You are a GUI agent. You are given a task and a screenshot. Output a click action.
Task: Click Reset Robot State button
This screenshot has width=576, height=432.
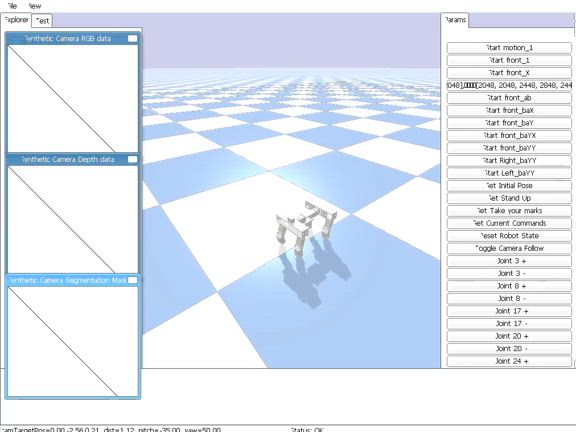point(509,235)
